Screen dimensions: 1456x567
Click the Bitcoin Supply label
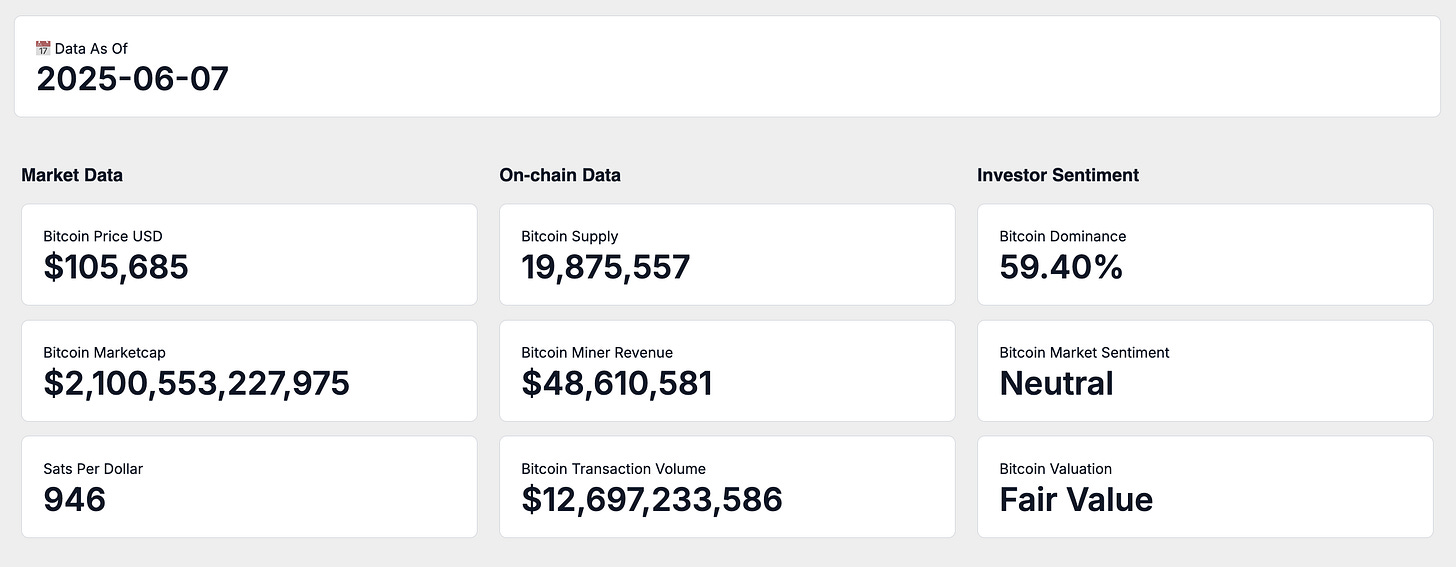point(570,237)
